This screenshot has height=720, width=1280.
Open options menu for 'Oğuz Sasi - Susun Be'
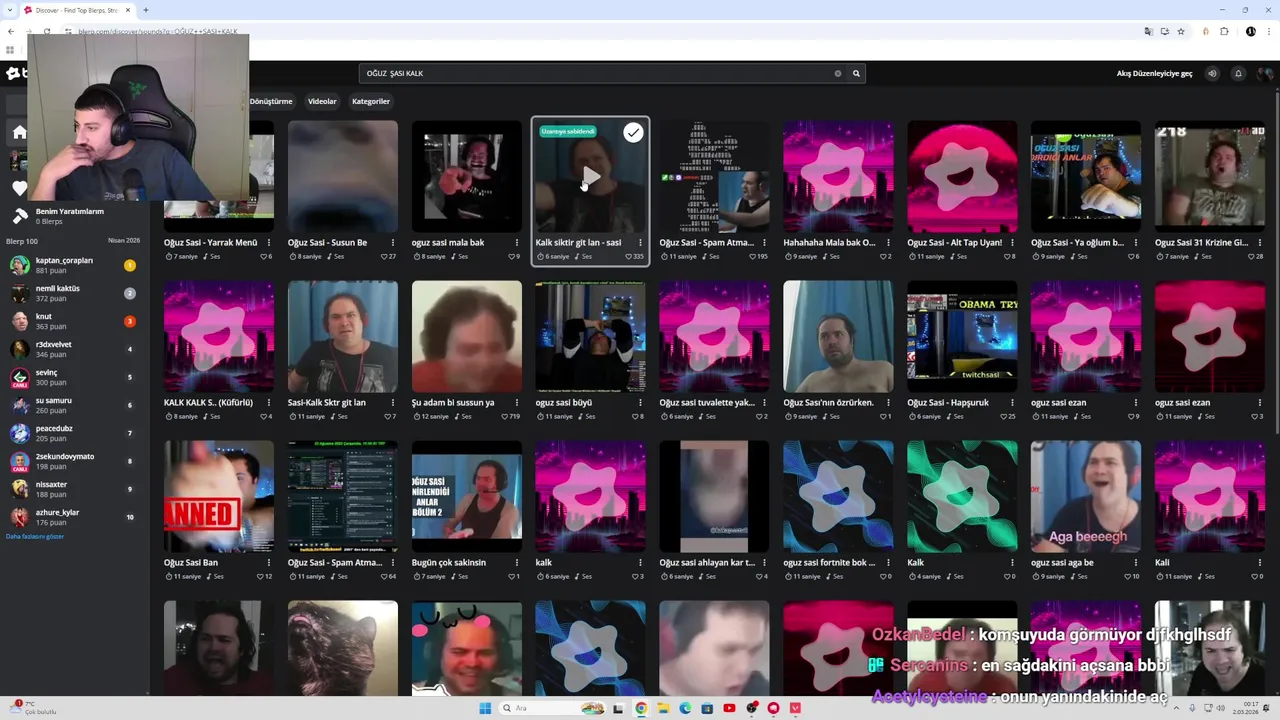coord(392,242)
